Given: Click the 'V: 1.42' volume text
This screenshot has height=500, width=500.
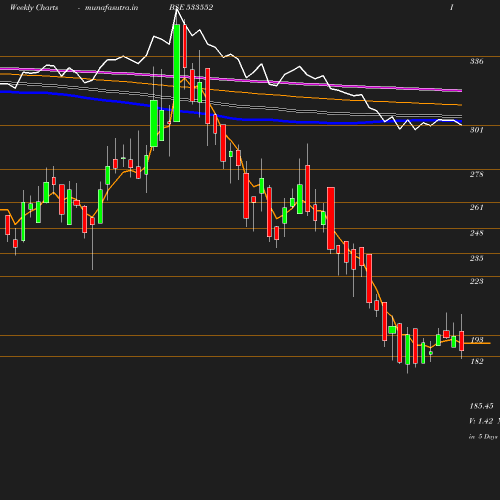Looking at the screenshot, I should (x=481, y=421).
